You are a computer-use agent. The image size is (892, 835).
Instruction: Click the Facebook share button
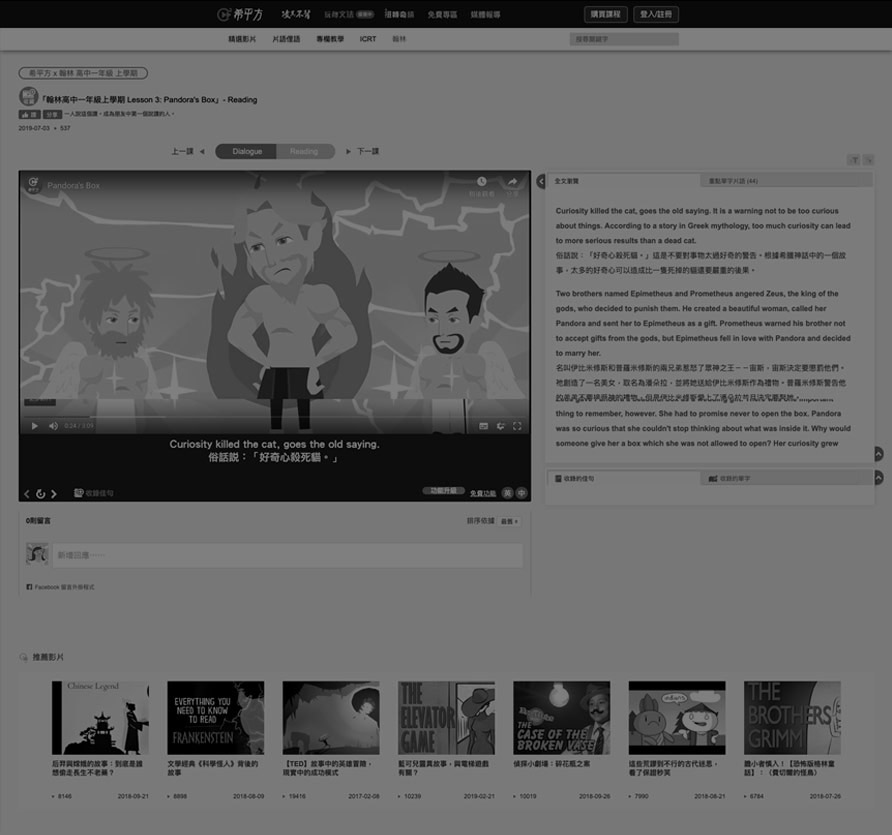(x=52, y=114)
